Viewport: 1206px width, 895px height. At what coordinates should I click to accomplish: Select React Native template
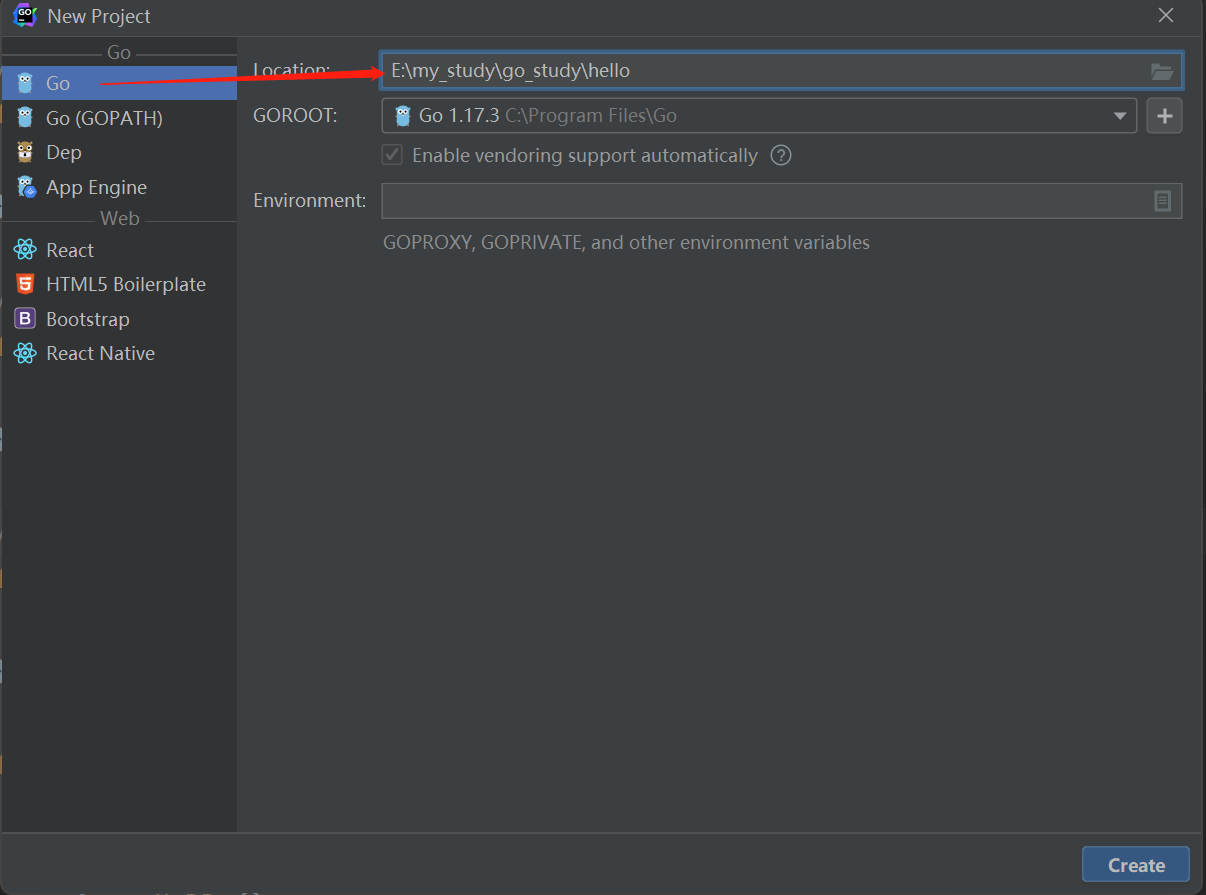[119, 353]
